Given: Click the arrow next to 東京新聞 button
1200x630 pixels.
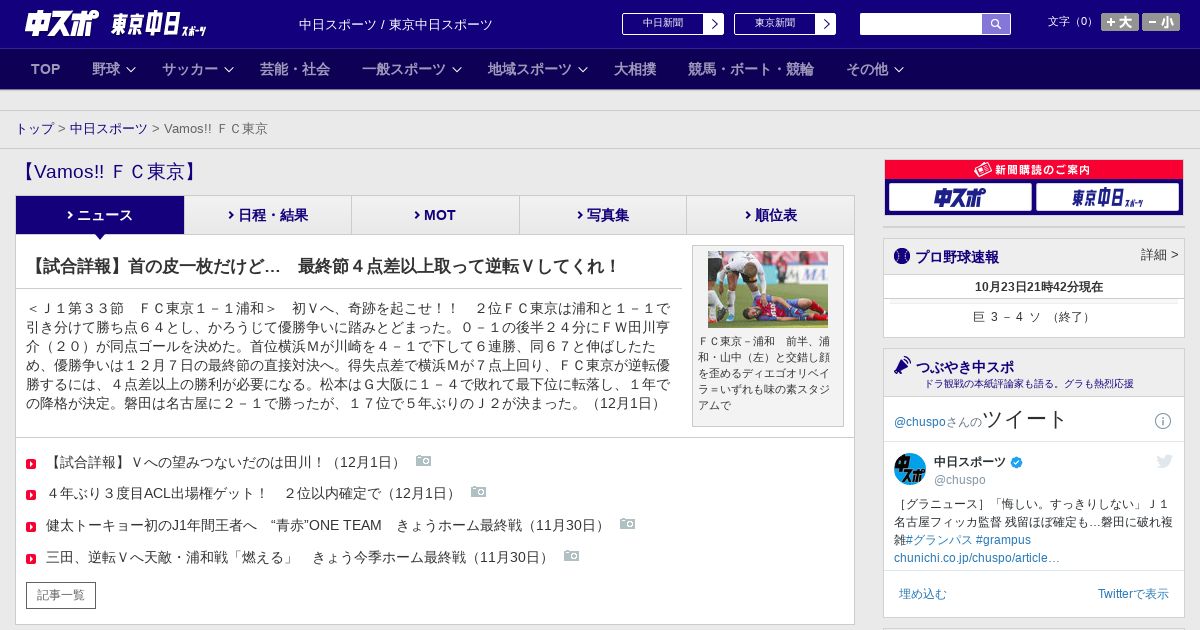Looking at the screenshot, I should point(825,24).
